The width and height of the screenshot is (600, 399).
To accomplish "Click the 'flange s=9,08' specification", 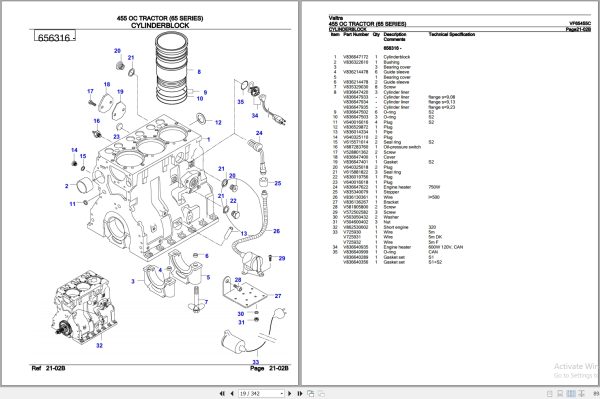I will (442, 97).
